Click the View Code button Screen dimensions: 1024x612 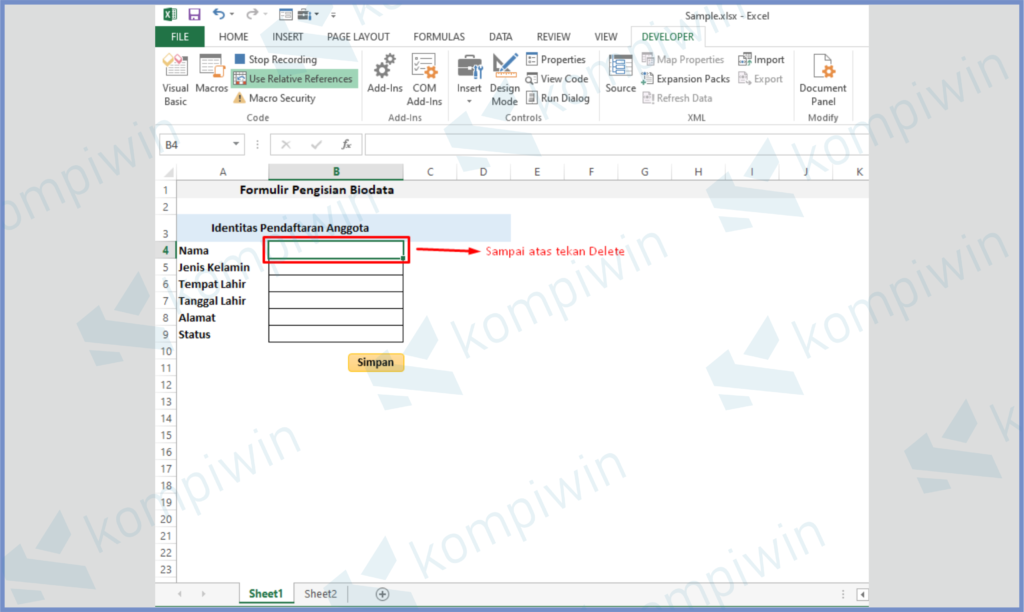point(557,79)
